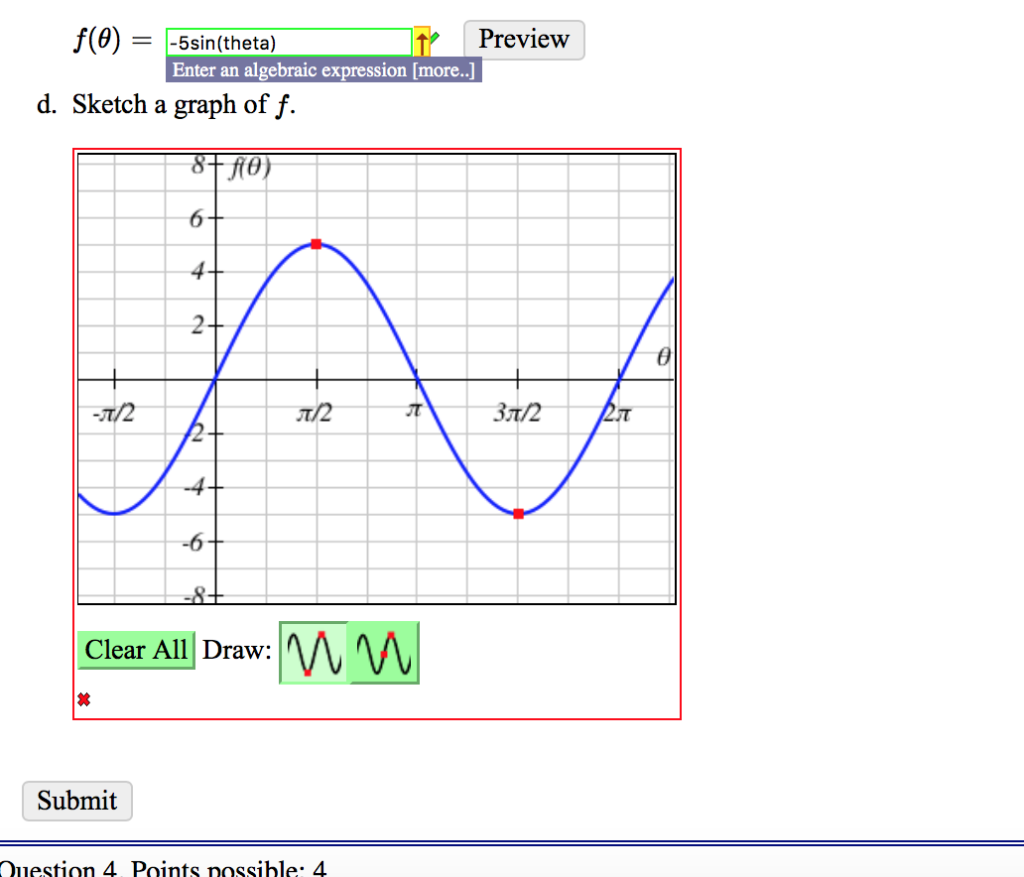Click the θ axis label on the graph

pos(663,355)
